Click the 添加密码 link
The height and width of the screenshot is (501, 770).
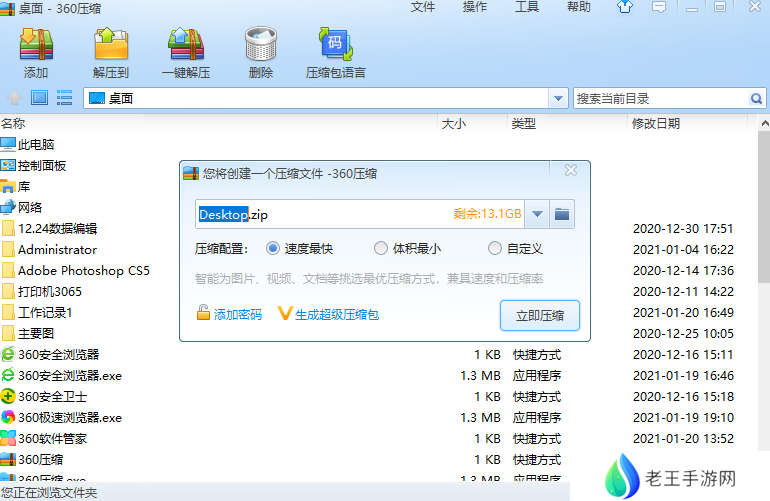tap(238, 314)
